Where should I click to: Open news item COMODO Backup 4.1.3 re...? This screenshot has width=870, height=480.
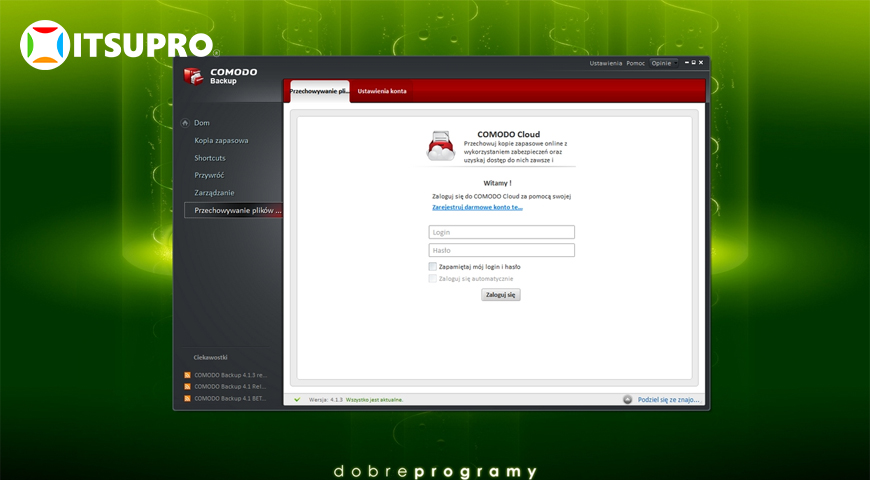230,375
